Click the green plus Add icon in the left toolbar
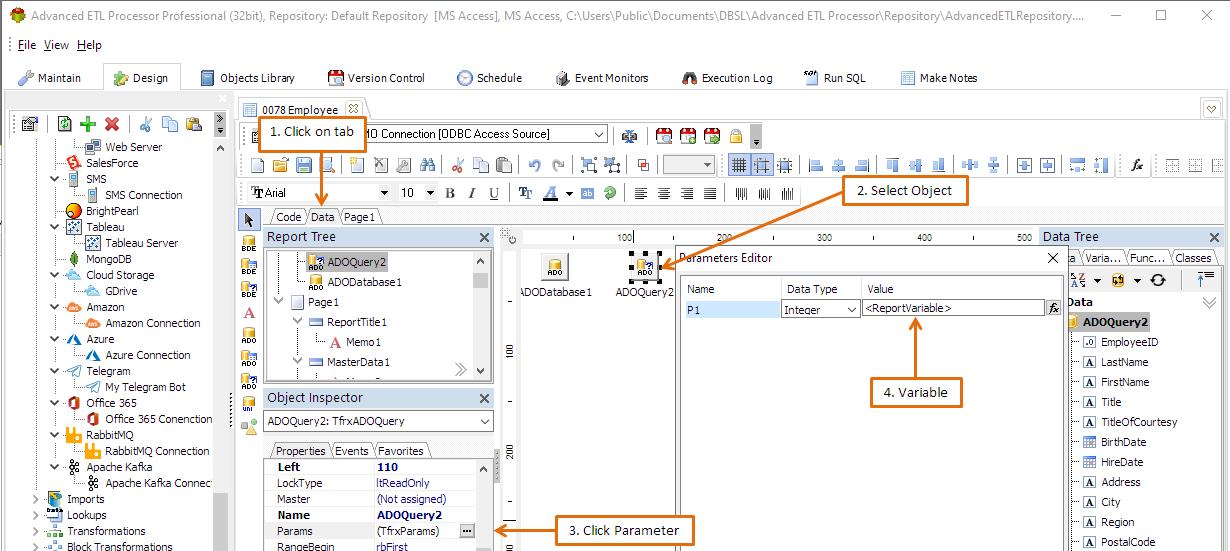The image size is (1230, 551). click(x=88, y=124)
